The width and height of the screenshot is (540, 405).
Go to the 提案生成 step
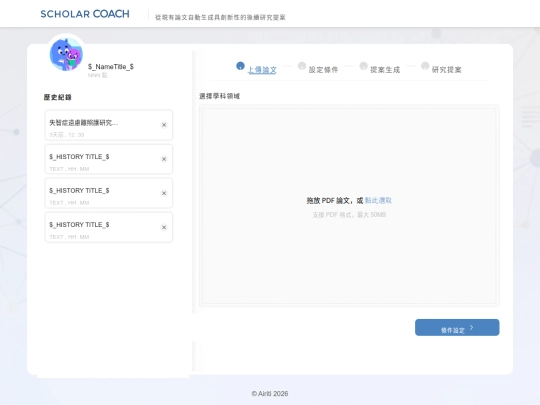(380, 68)
